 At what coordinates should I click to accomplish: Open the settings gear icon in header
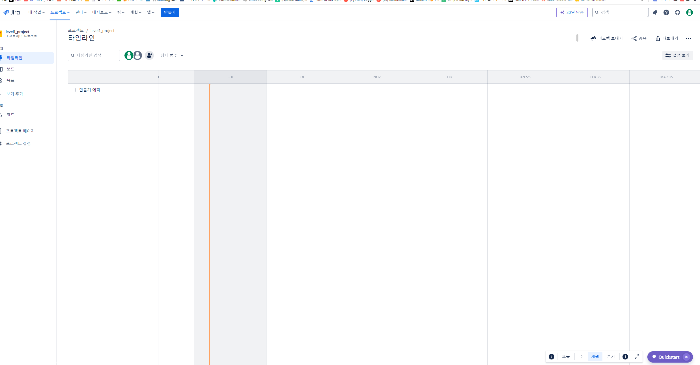[677, 12]
